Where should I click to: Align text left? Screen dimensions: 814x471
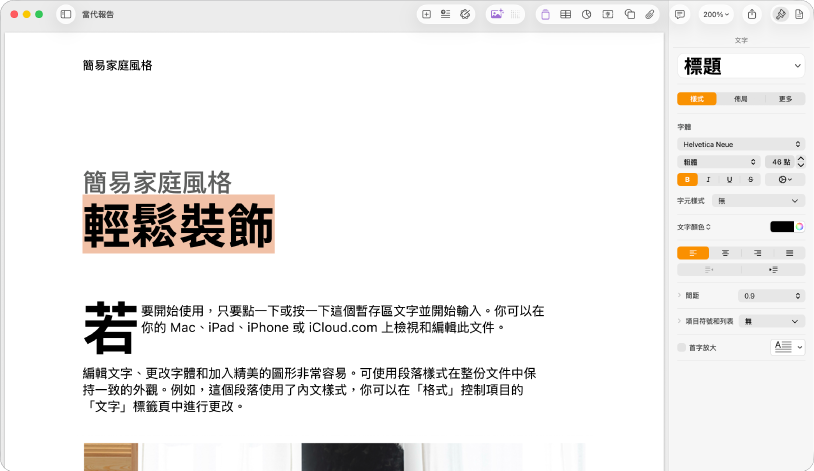693,253
